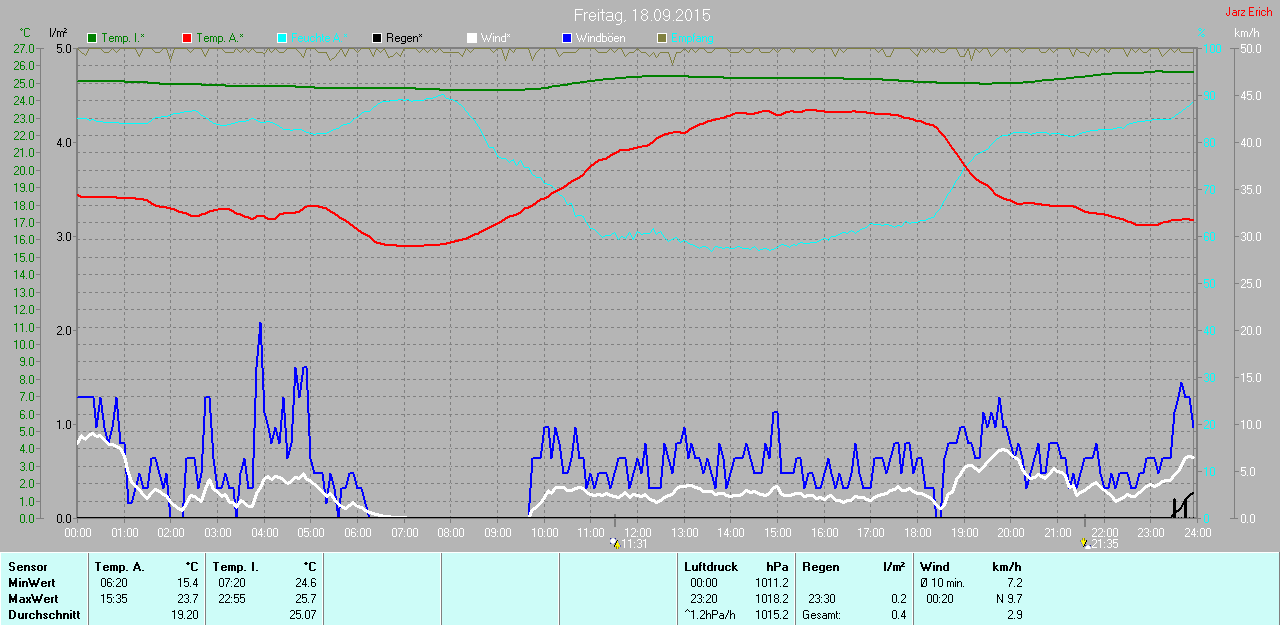Click the Temp. A. minimum value 15.4
The image size is (1280, 625).
[188, 583]
